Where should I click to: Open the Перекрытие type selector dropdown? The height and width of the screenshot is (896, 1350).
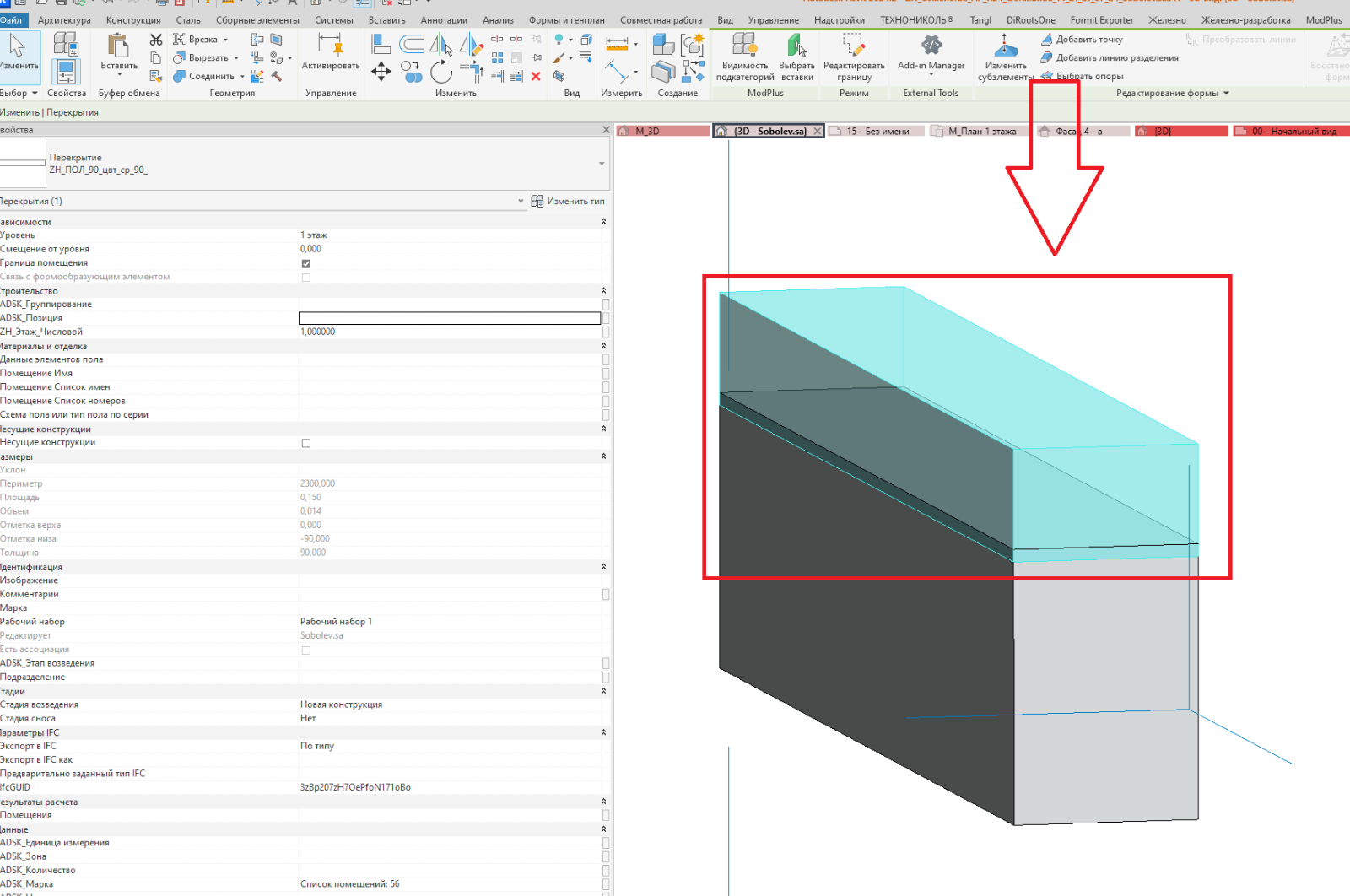[x=602, y=164]
